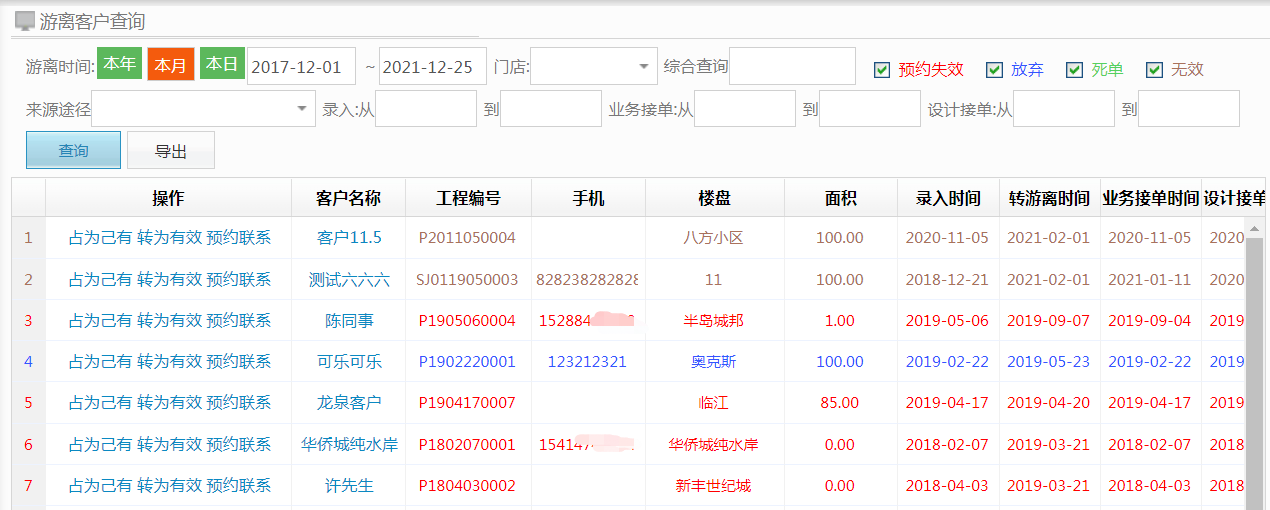Click the 本日 quick filter button
Screen dimensions: 1270x510
click(221, 65)
